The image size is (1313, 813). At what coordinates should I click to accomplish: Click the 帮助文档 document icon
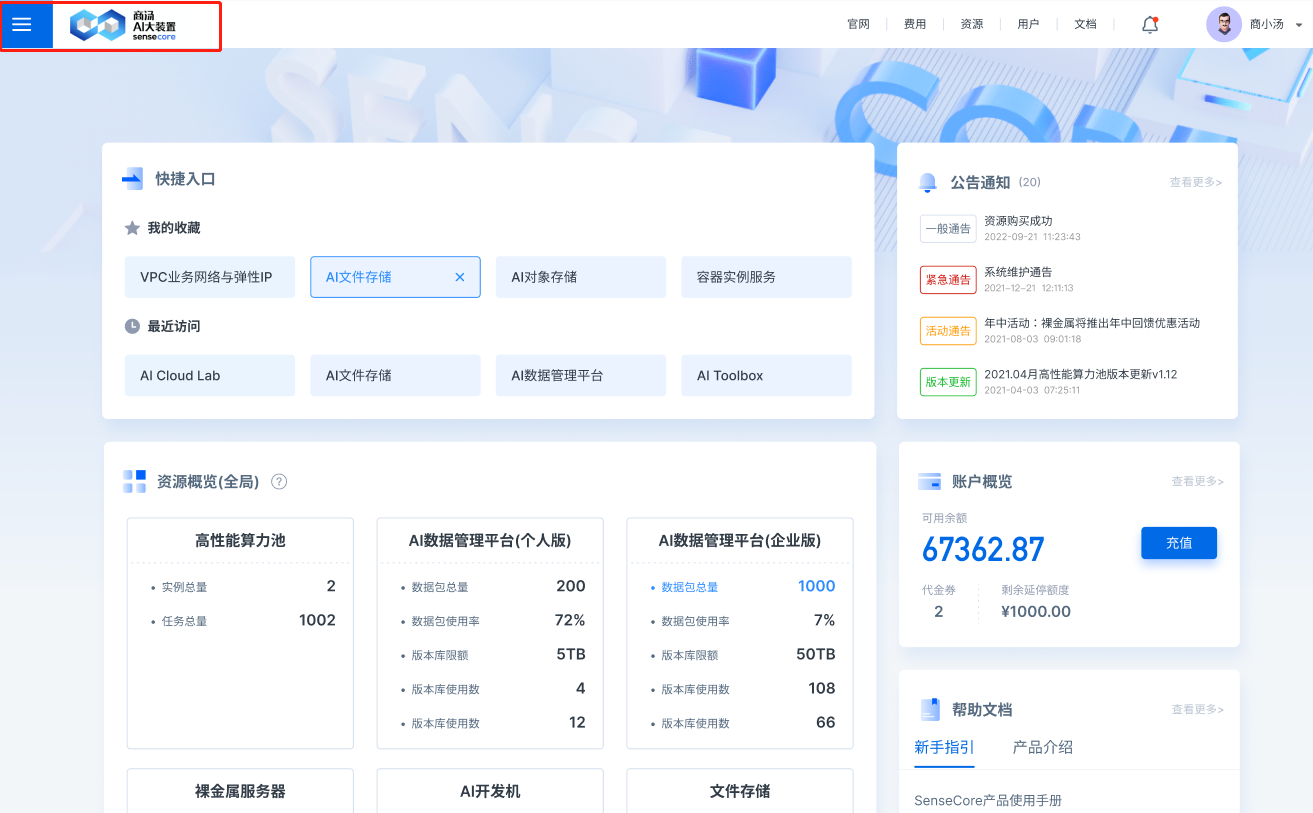click(929, 709)
